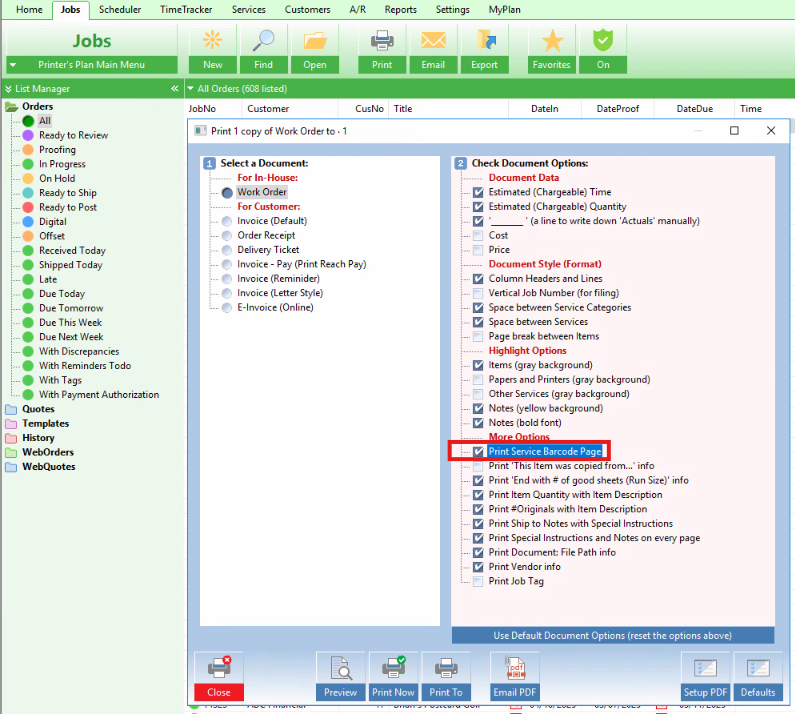Enable the Cost checkbox
Viewport: 795px width, 714px height.
point(478,235)
